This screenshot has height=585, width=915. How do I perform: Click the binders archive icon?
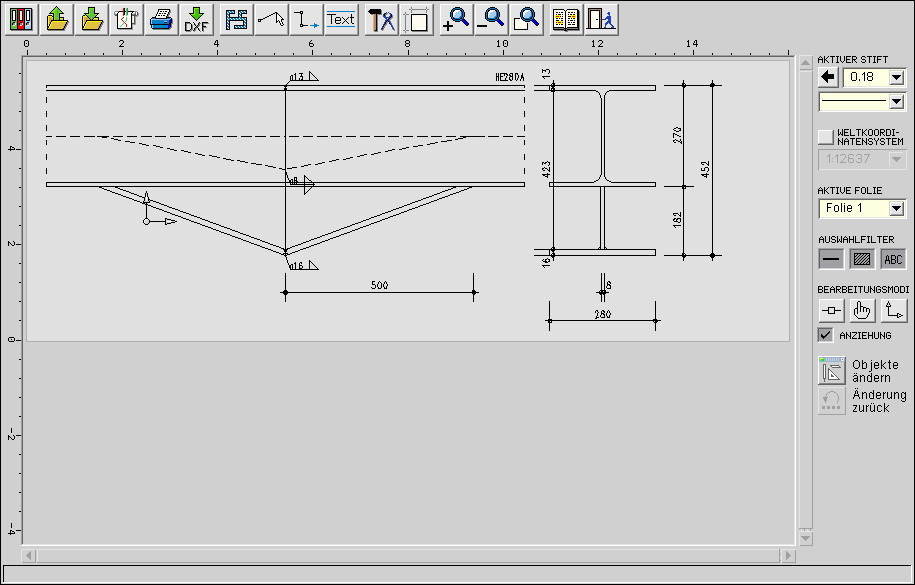[22, 19]
